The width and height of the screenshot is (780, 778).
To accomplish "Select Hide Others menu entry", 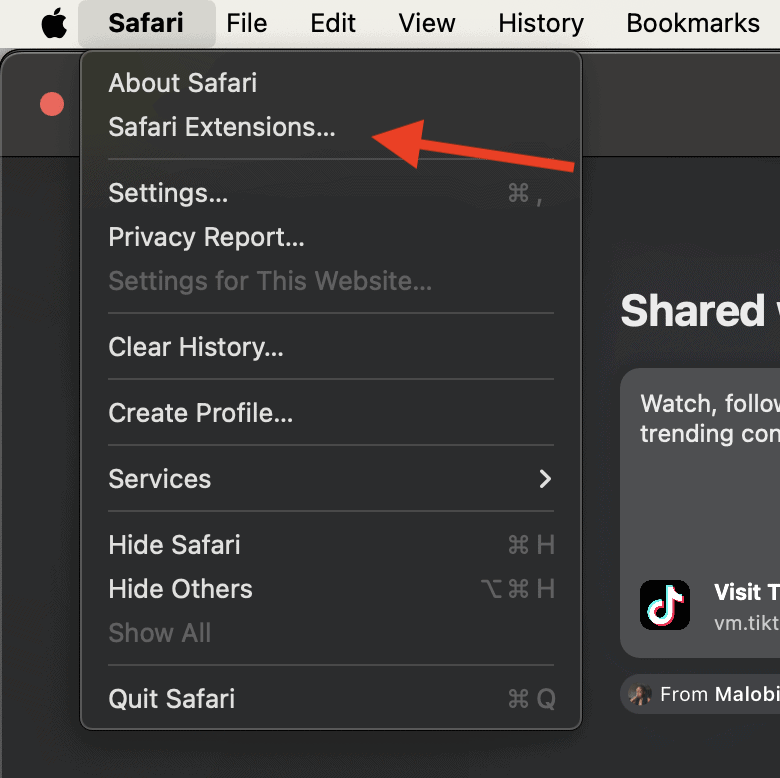I will pyautogui.click(x=181, y=589).
